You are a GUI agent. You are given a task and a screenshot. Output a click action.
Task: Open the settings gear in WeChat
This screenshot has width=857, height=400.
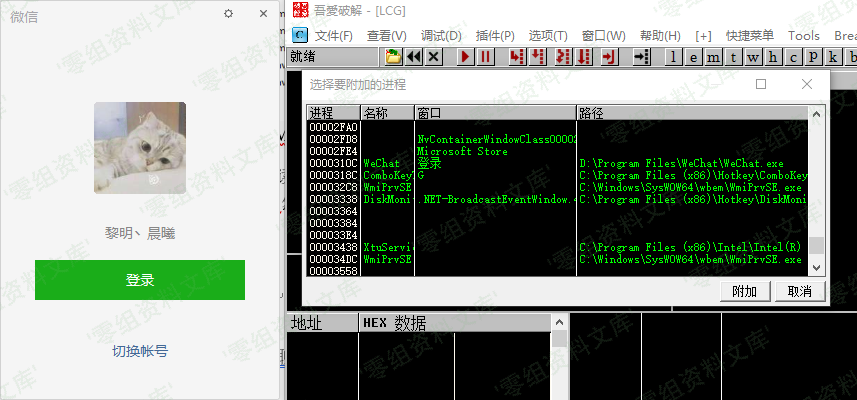(228, 14)
